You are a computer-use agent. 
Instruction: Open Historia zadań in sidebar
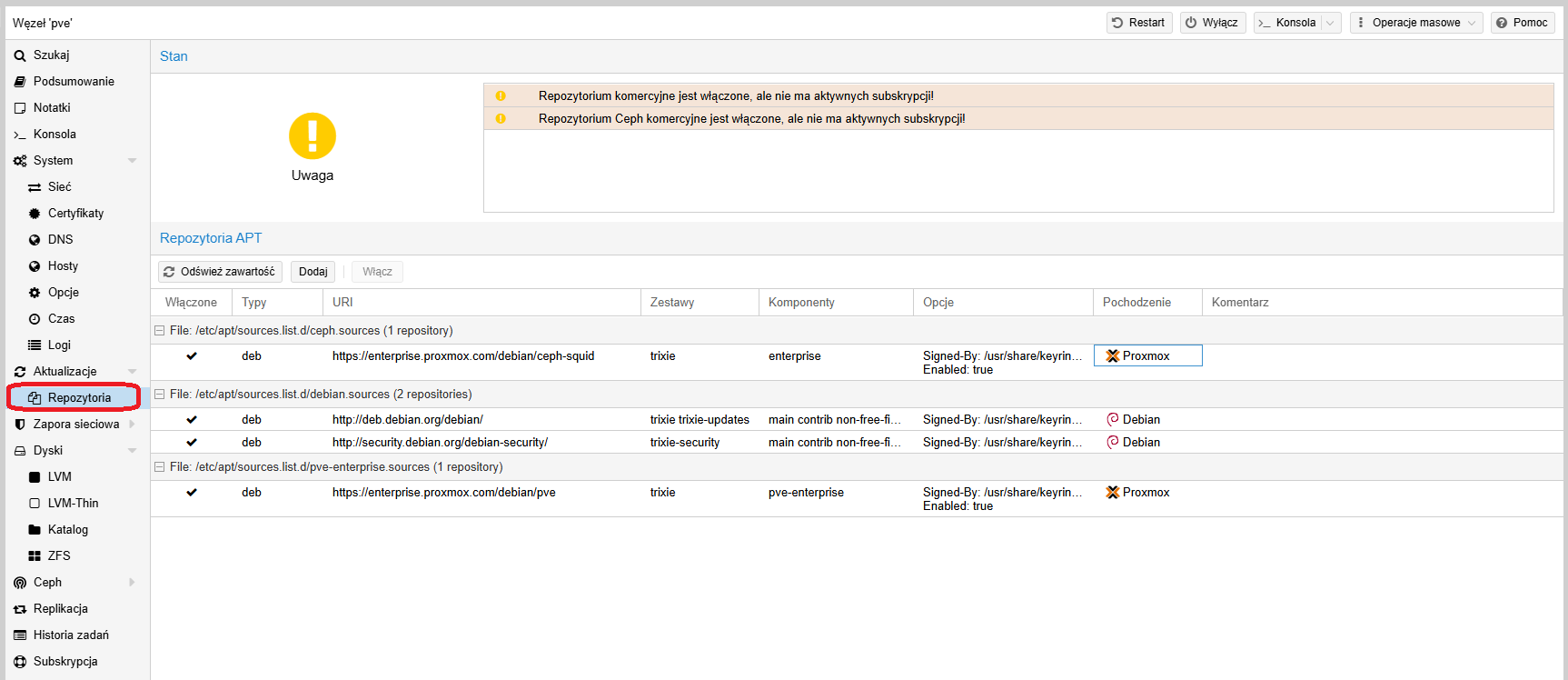[71, 635]
